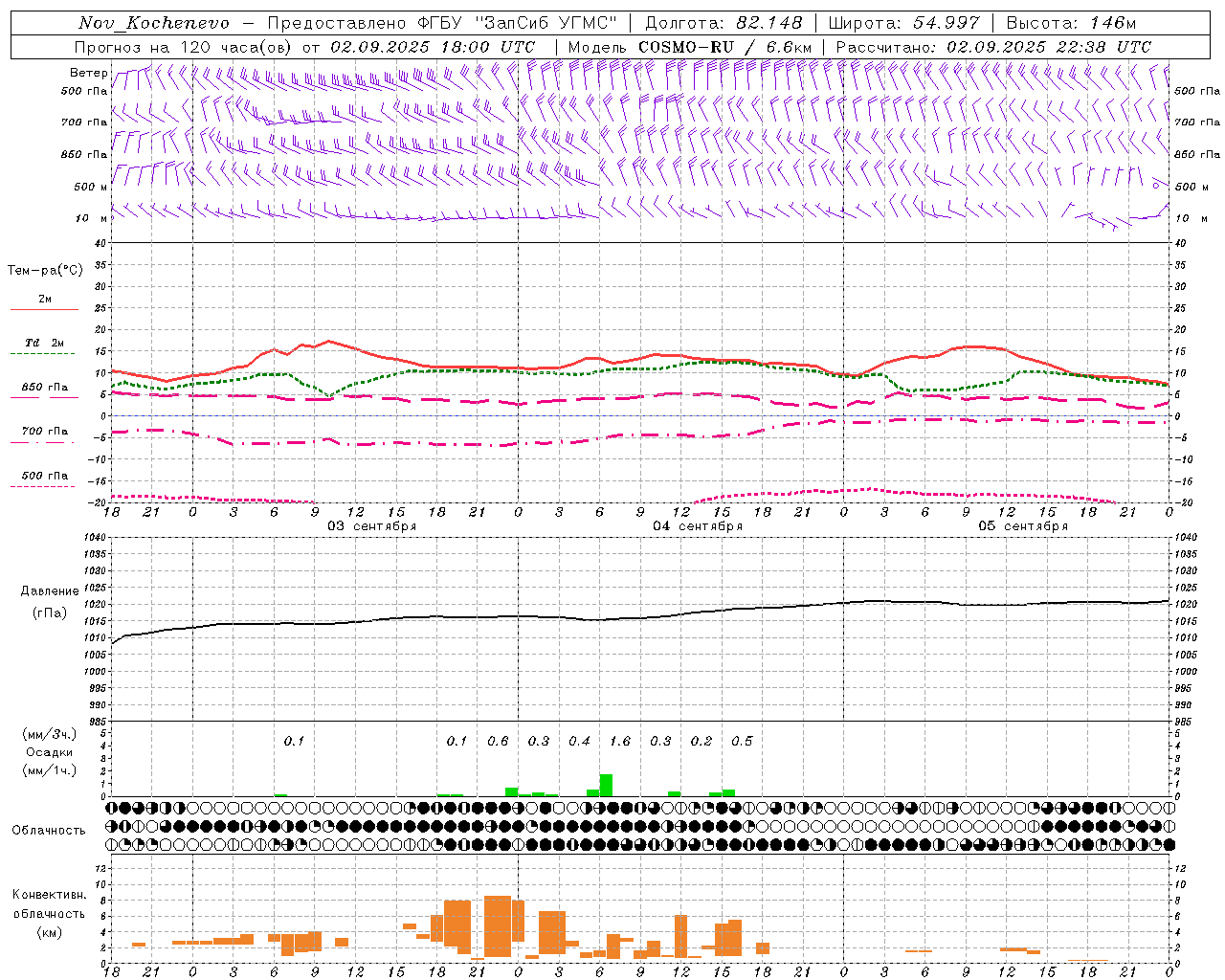
Task: Click the "Давление" pressure panel label
Action: click(49, 591)
